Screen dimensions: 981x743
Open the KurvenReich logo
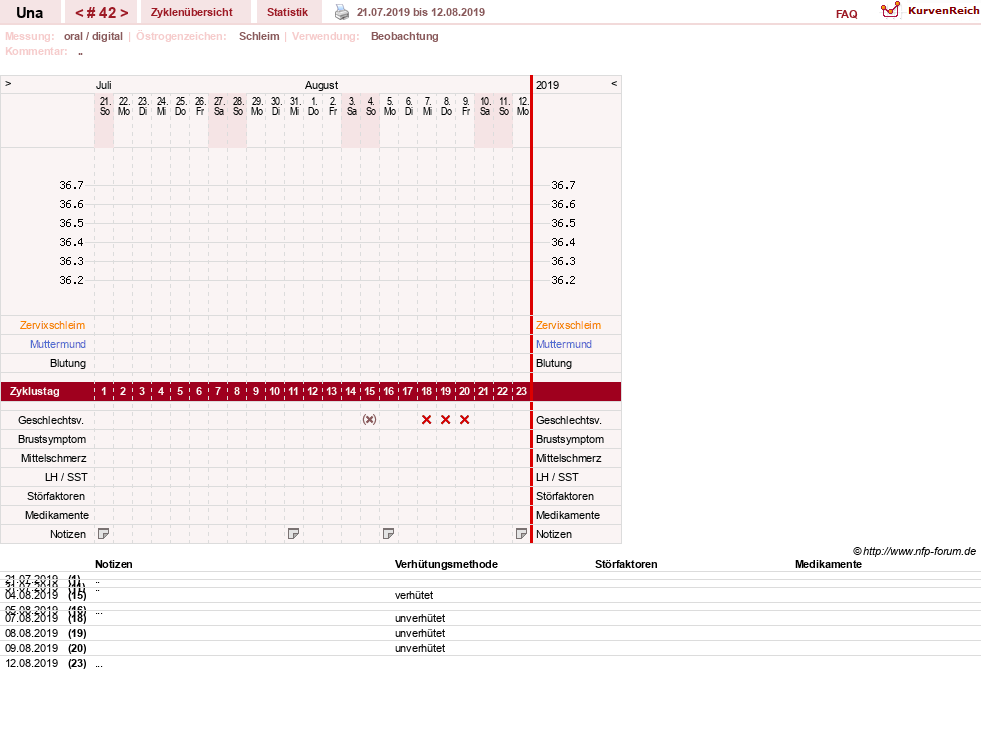coord(930,11)
